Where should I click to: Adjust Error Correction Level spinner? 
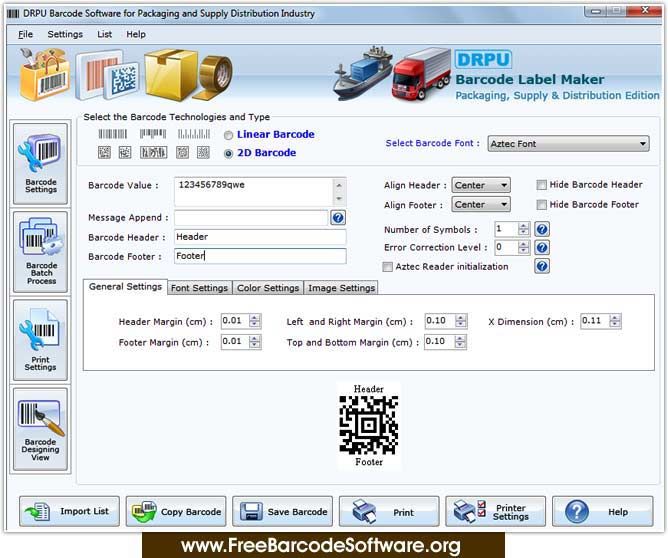524,247
